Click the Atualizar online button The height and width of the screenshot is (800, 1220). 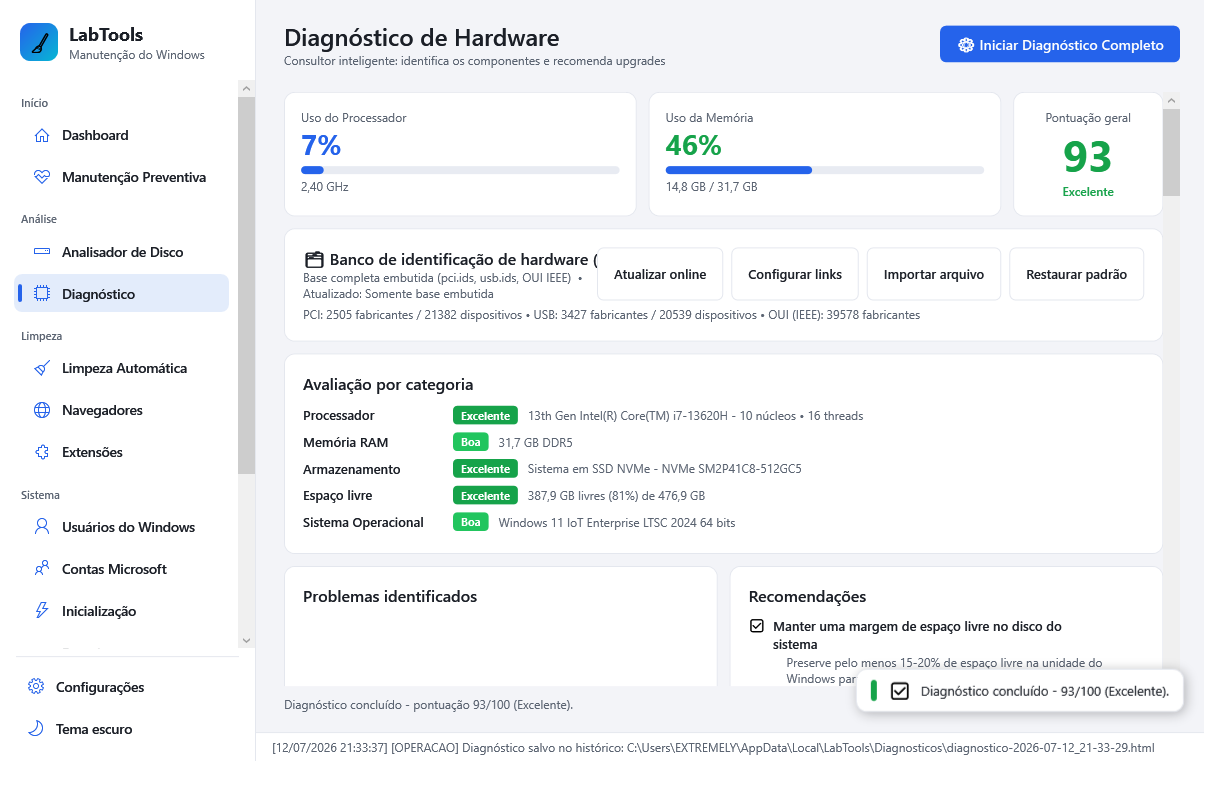pyautogui.click(x=660, y=274)
